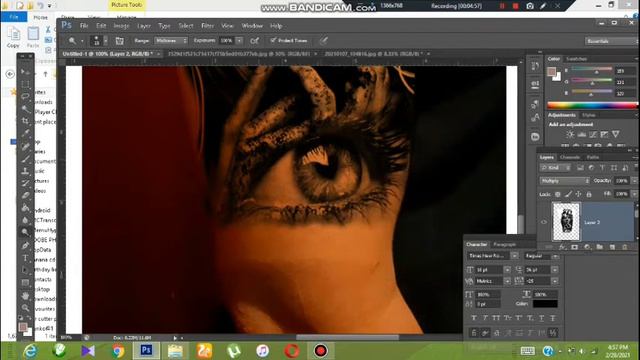This screenshot has width=640, height=360.
Task: Enable airbrush mode in options bar
Action: 254,40
